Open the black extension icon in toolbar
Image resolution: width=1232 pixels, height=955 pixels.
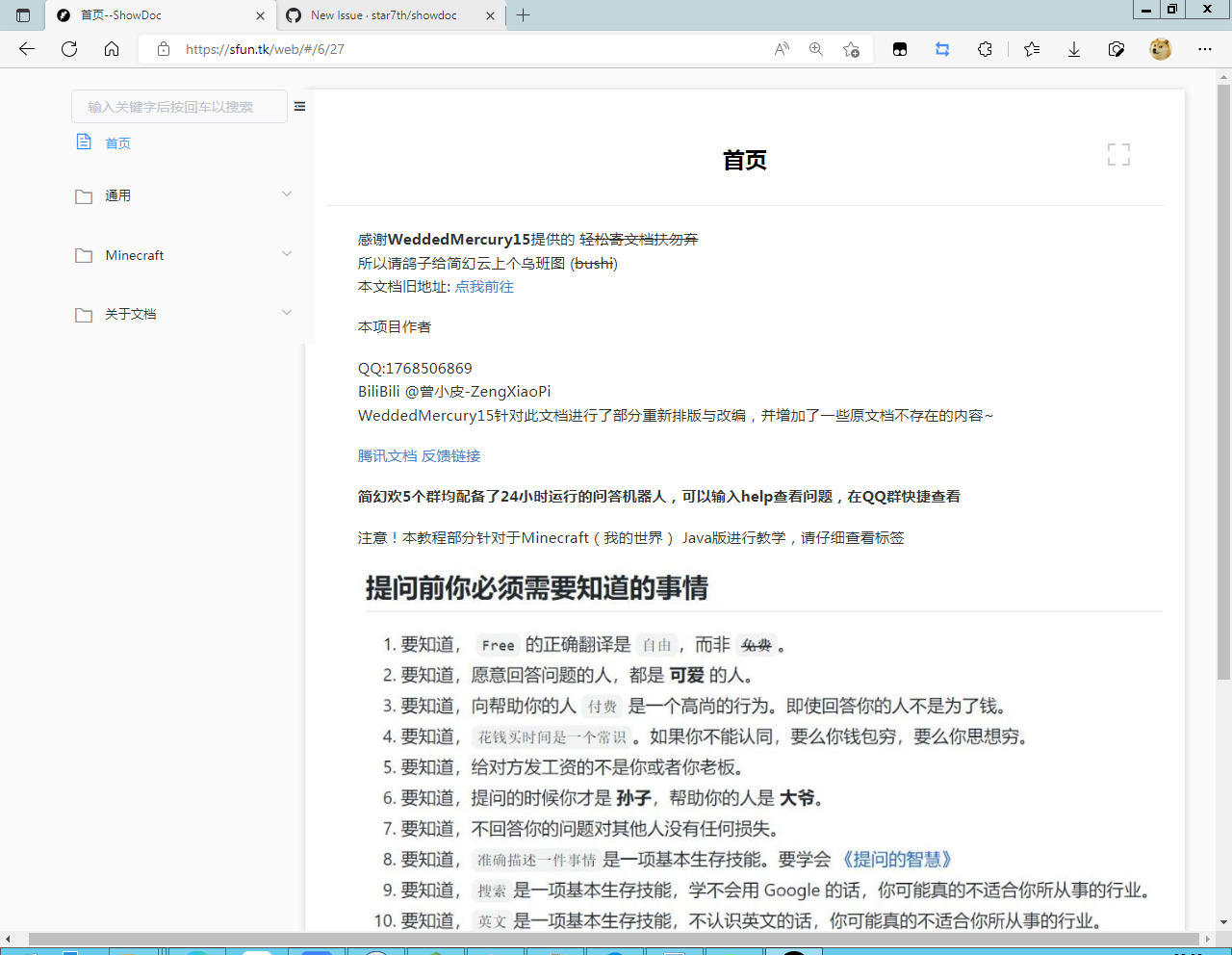(900, 49)
